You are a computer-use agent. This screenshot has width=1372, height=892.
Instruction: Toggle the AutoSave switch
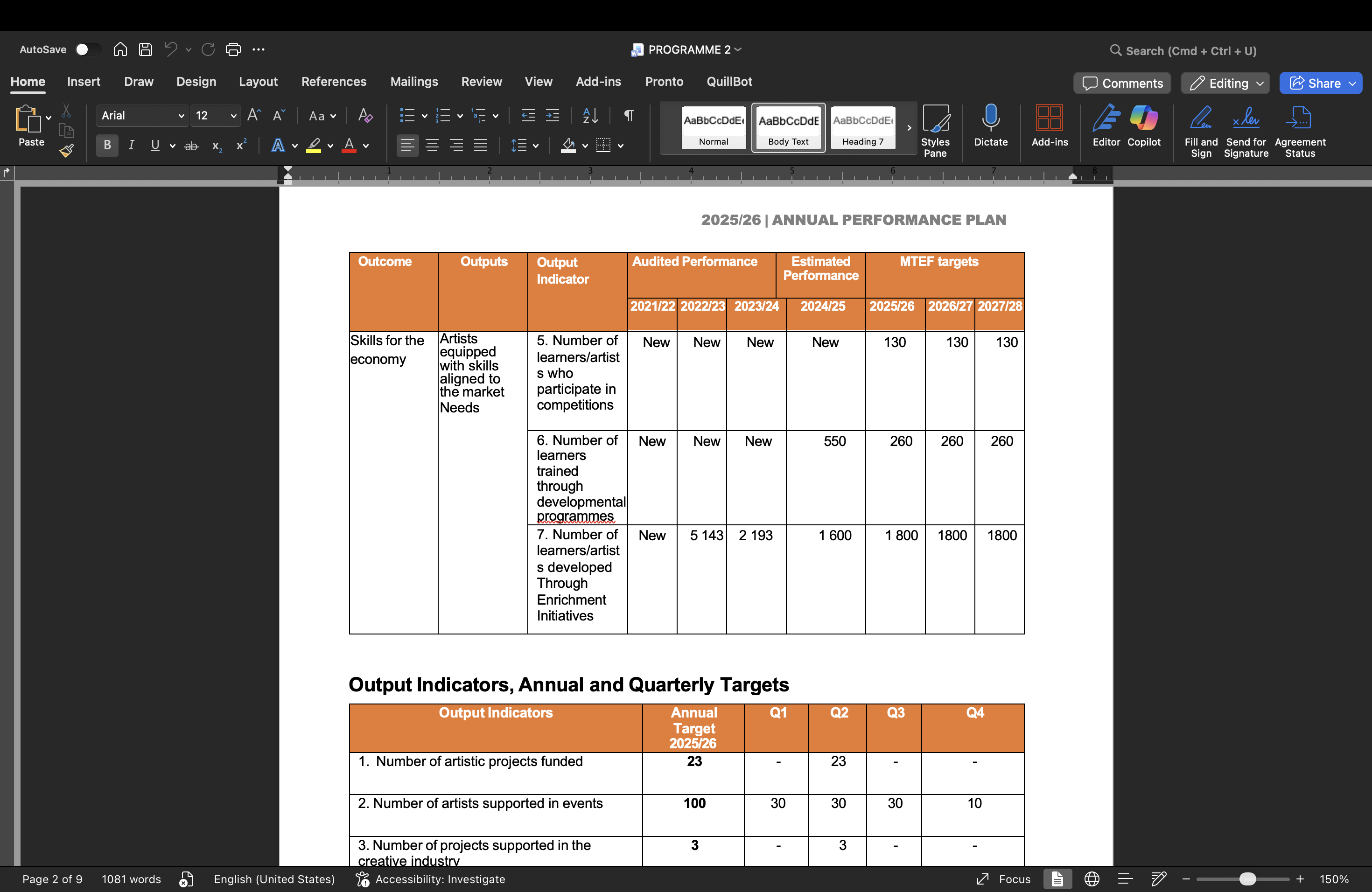(x=88, y=49)
